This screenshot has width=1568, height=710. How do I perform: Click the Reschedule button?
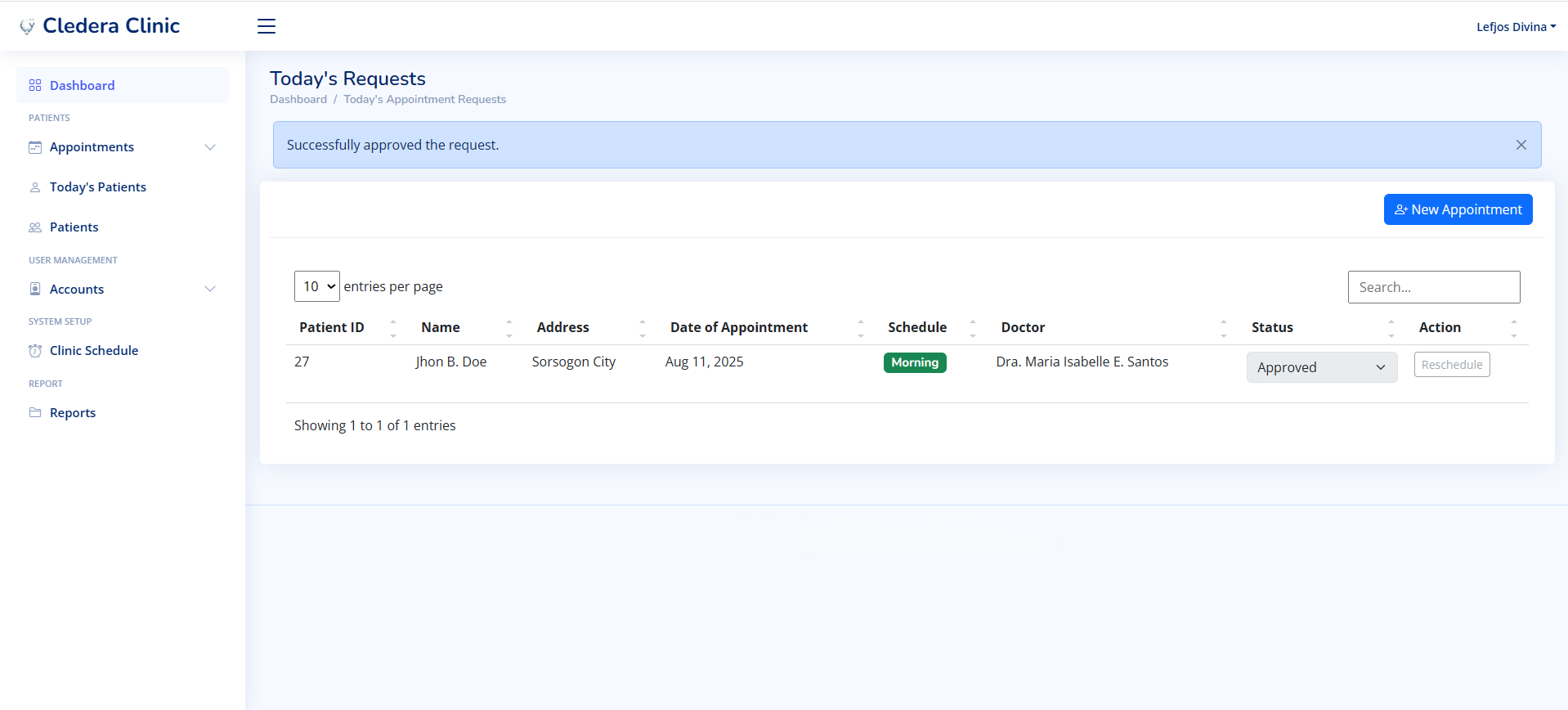click(x=1451, y=365)
